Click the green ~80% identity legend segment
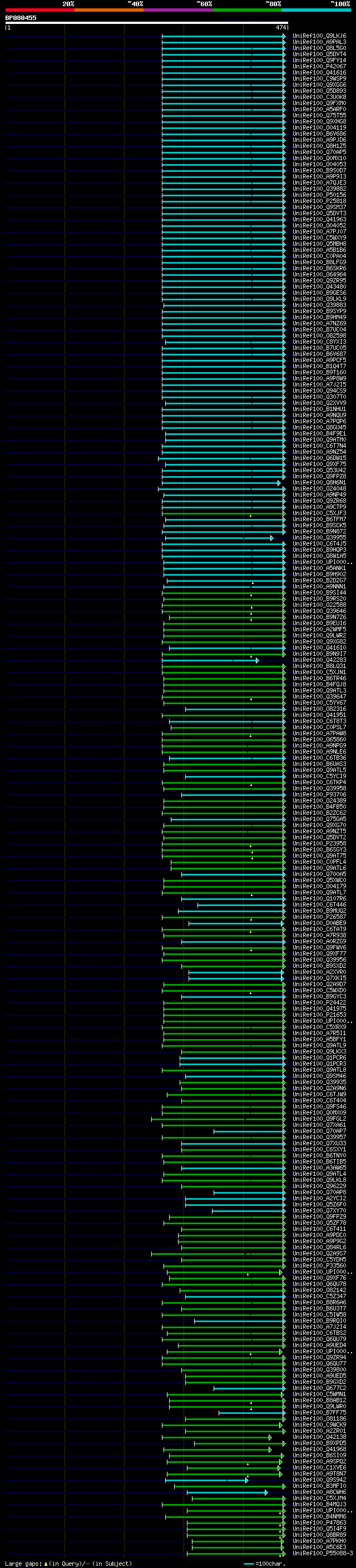Viewport: 356px width, 1568px height. [x=247, y=10]
